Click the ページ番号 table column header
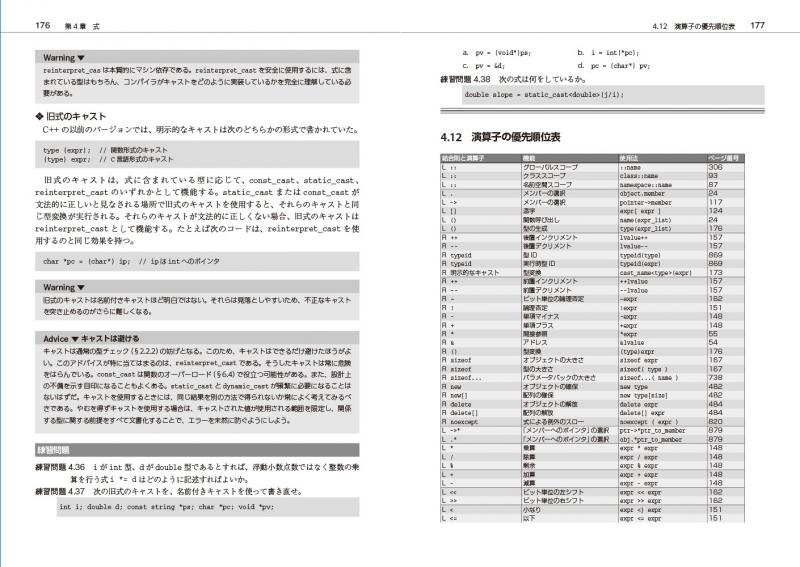This screenshot has height=567, width=800. pyautogui.click(x=725, y=158)
